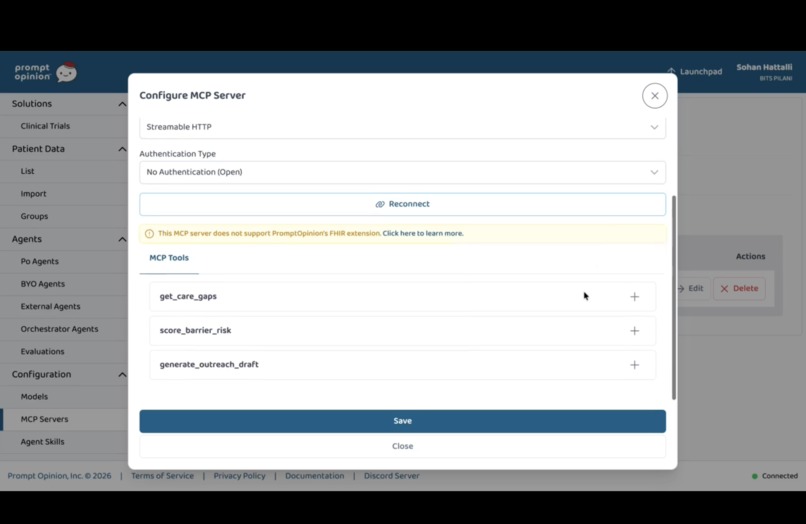Expand generate_outreach_draft tool with plus icon
Image resolution: width=806 pixels, height=524 pixels.
(634, 365)
